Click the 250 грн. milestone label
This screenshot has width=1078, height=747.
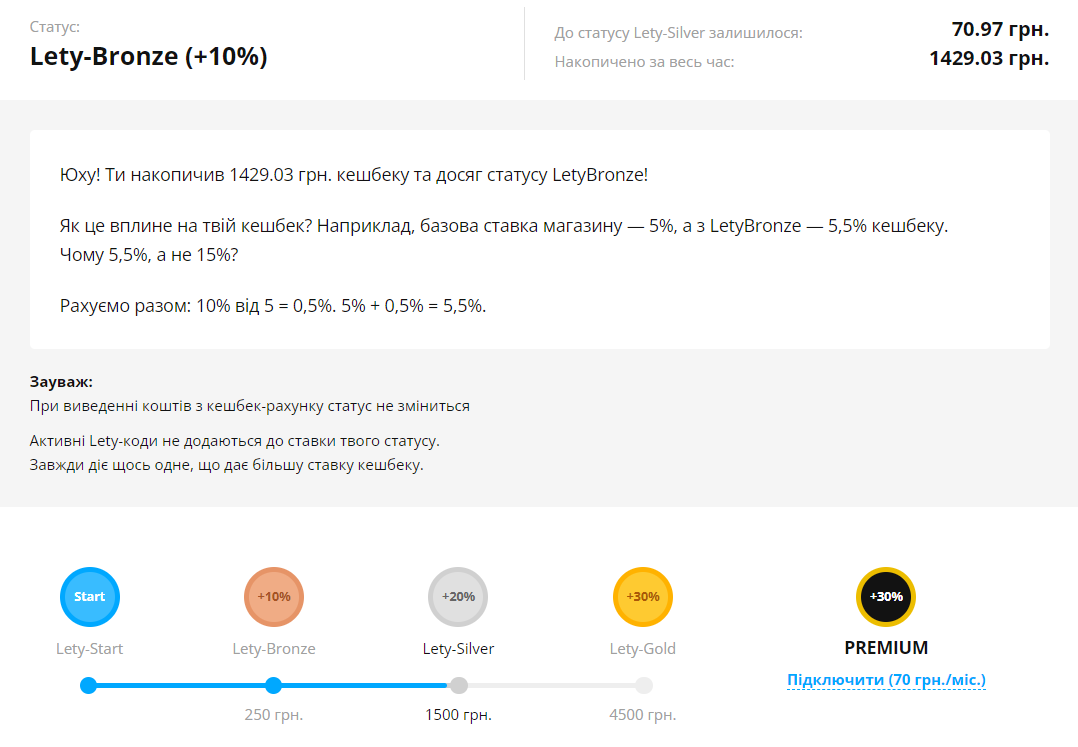273,714
